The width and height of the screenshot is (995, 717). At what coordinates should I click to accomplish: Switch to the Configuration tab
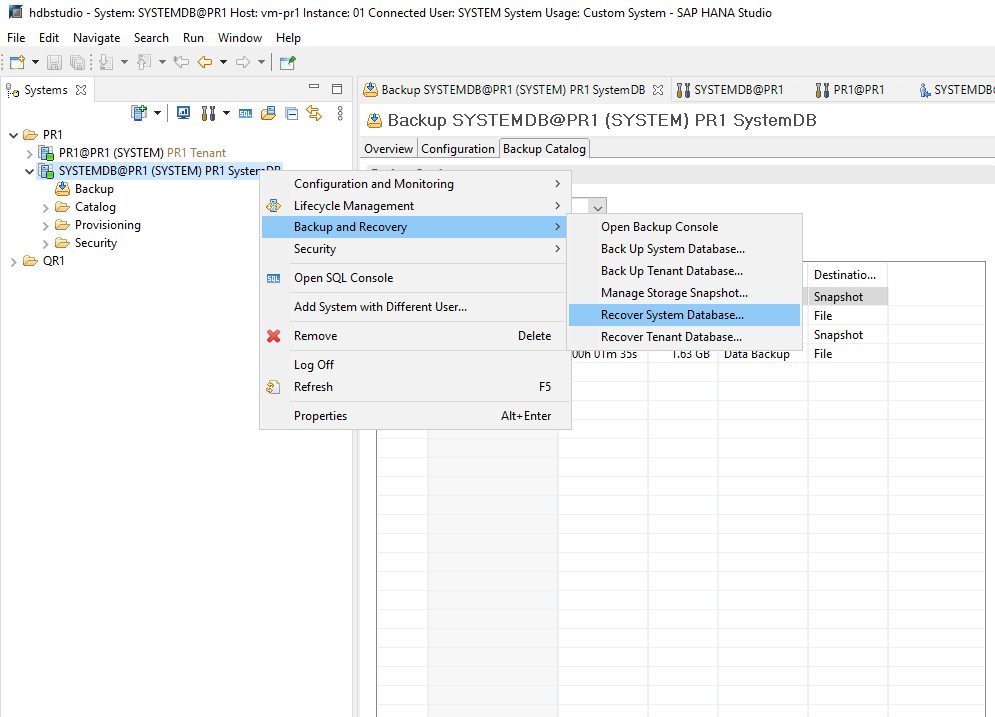pos(458,149)
